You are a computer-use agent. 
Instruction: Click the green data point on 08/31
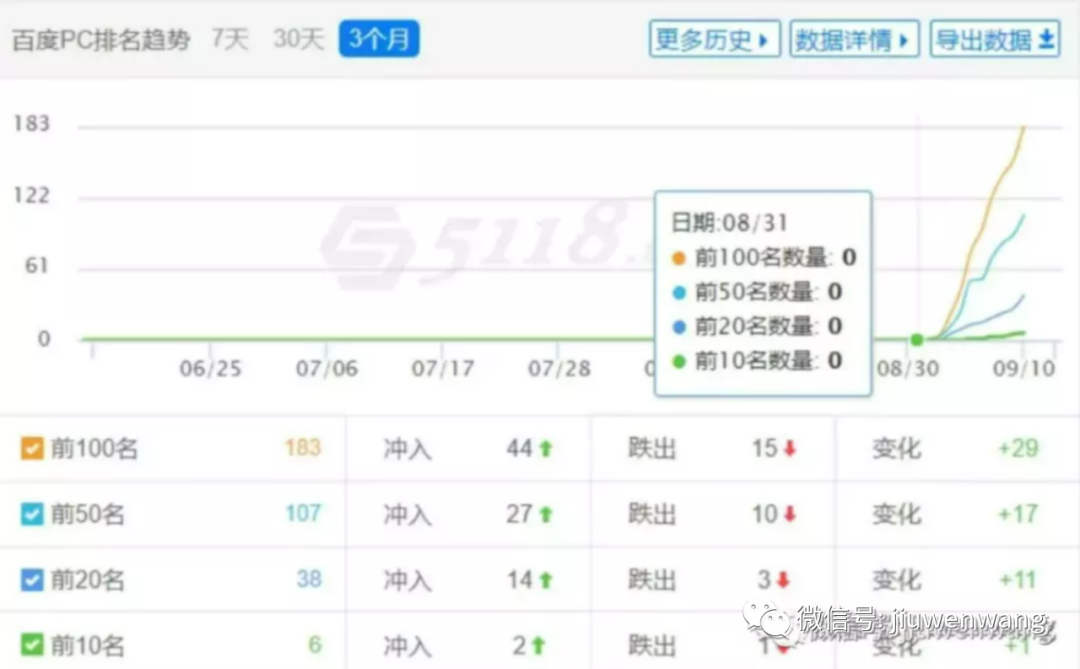point(917,339)
